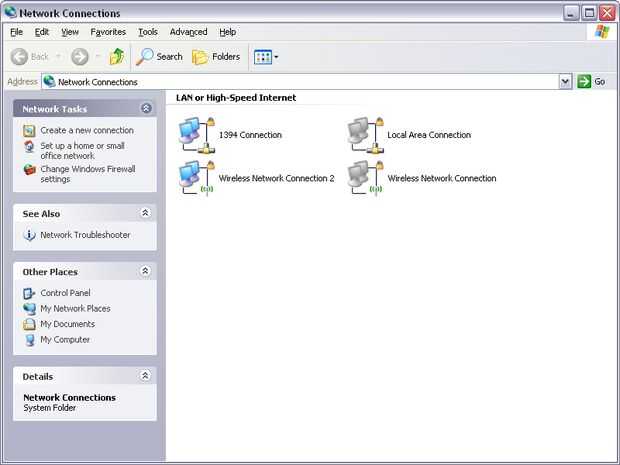
Task: Click the Folders toolbar icon
Action: pos(200,57)
